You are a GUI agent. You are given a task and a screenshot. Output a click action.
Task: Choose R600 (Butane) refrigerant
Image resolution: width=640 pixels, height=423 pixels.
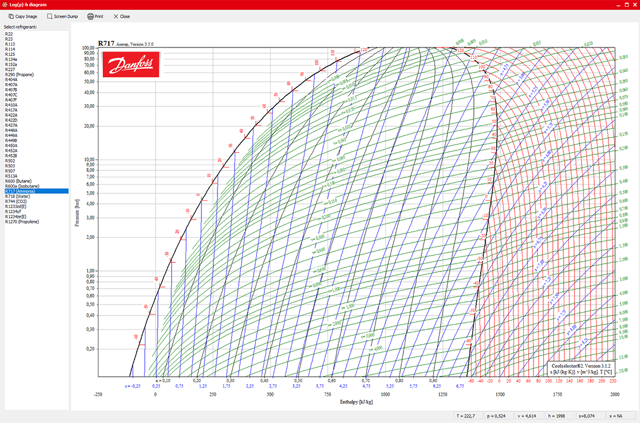coord(18,180)
